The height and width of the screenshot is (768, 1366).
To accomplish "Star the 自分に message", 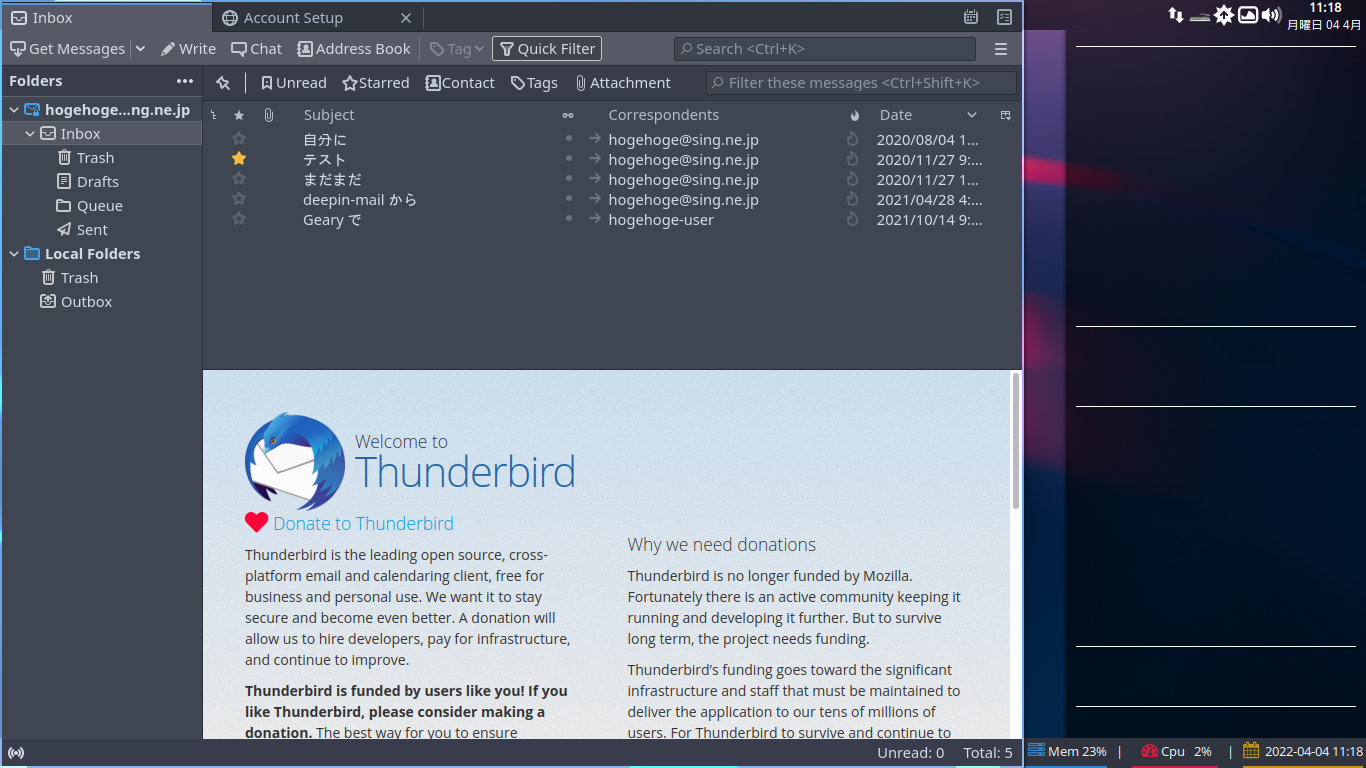I will 239,139.
